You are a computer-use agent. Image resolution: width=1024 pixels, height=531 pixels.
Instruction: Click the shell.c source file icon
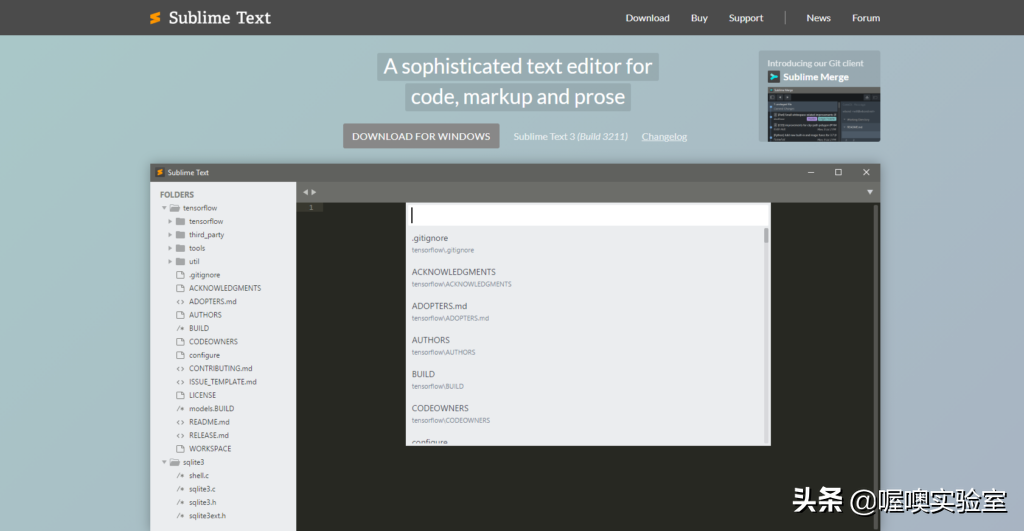(x=180, y=475)
